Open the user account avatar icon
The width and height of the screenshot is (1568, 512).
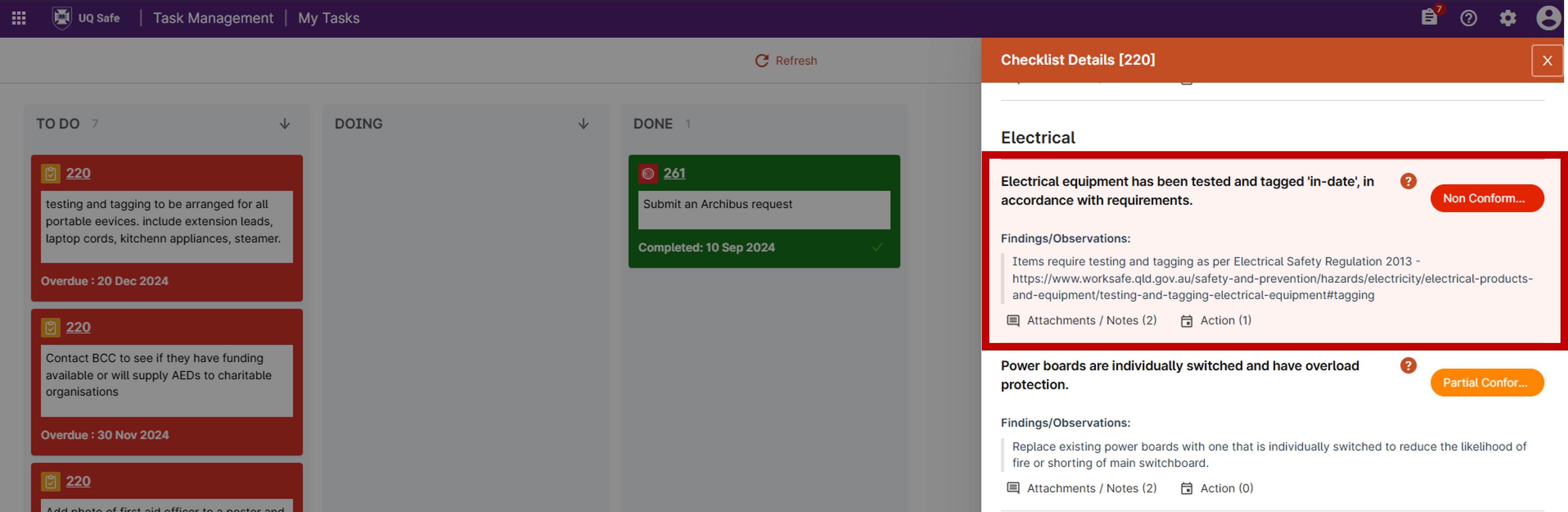(x=1548, y=18)
